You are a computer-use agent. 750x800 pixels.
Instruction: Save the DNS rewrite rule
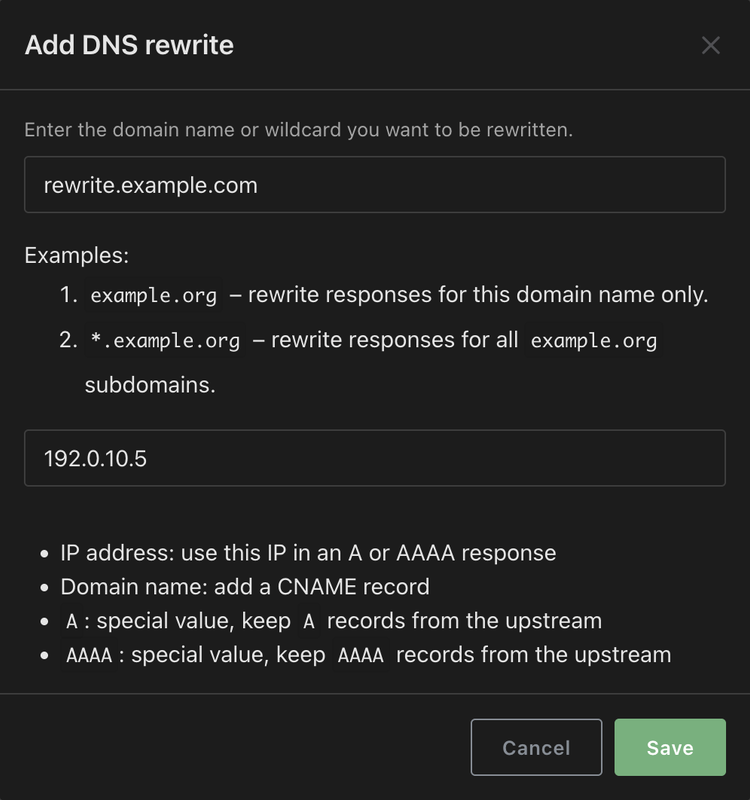pyautogui.click(x=669, y=747)
